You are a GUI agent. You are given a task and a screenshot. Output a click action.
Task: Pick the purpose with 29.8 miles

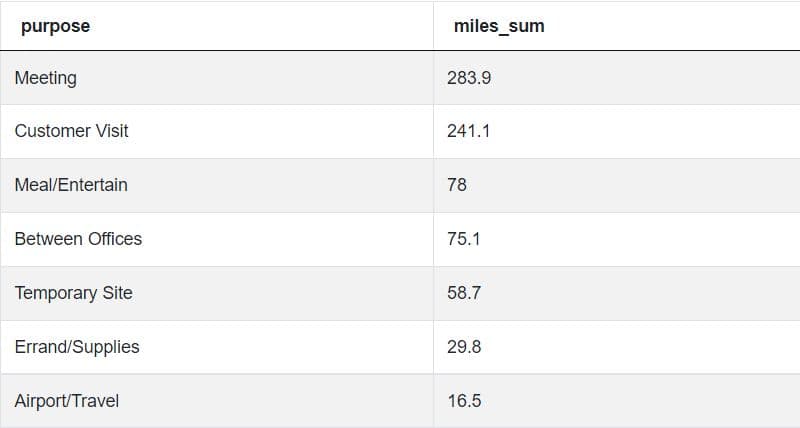(x=77, y=347)
